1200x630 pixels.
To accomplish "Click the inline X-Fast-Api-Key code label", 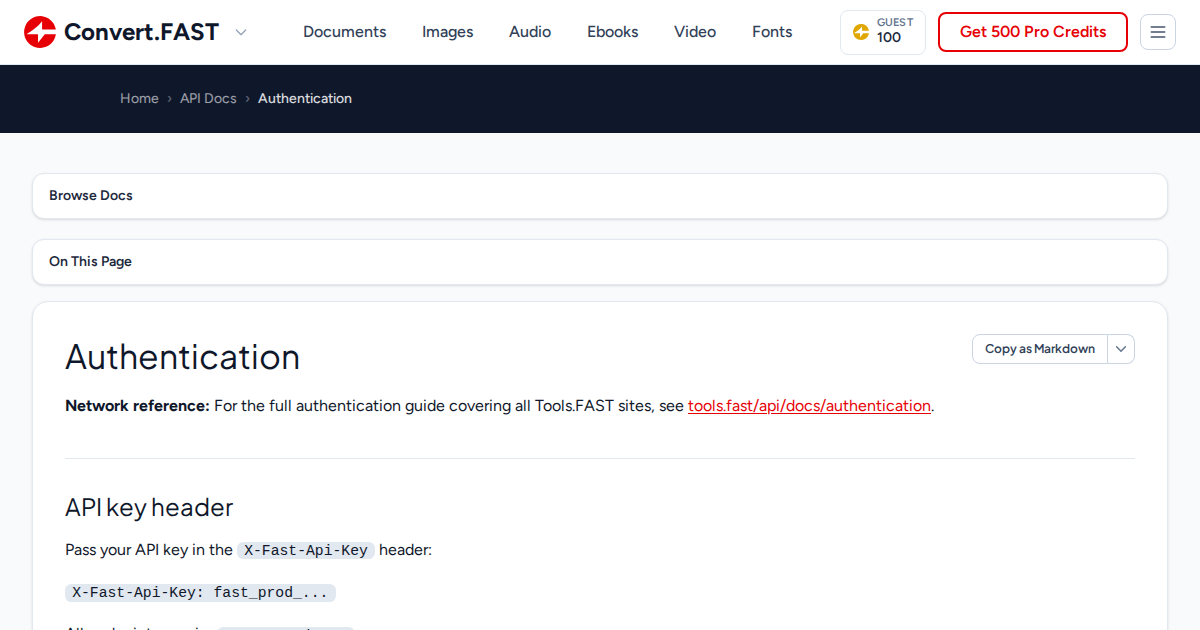I will coord(306,550).
